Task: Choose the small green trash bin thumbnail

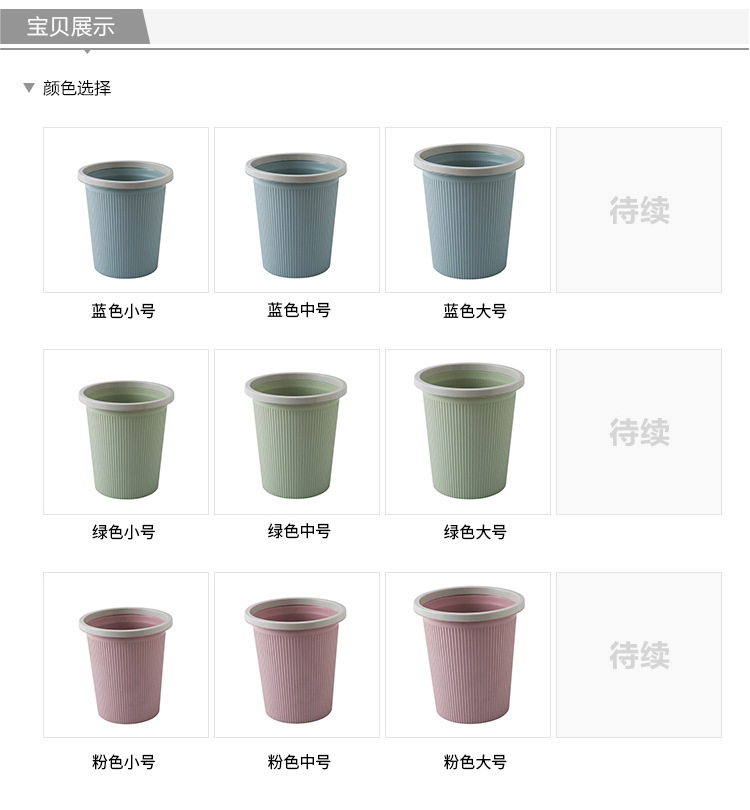Action: 126,432
